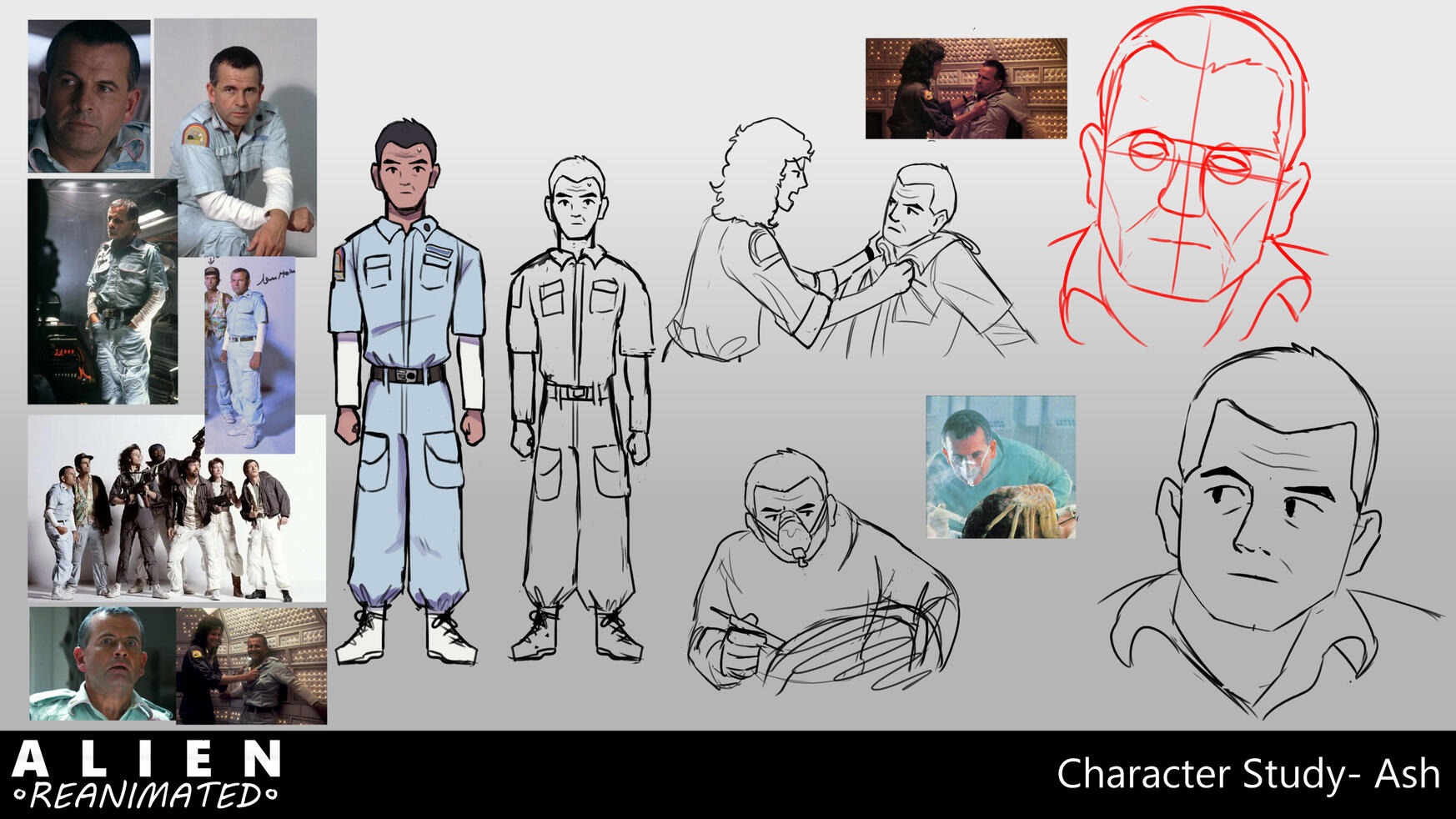Click the startled face photo at bottom-left
This screenshot has height=819, width=1456.
tap(102, 664)
